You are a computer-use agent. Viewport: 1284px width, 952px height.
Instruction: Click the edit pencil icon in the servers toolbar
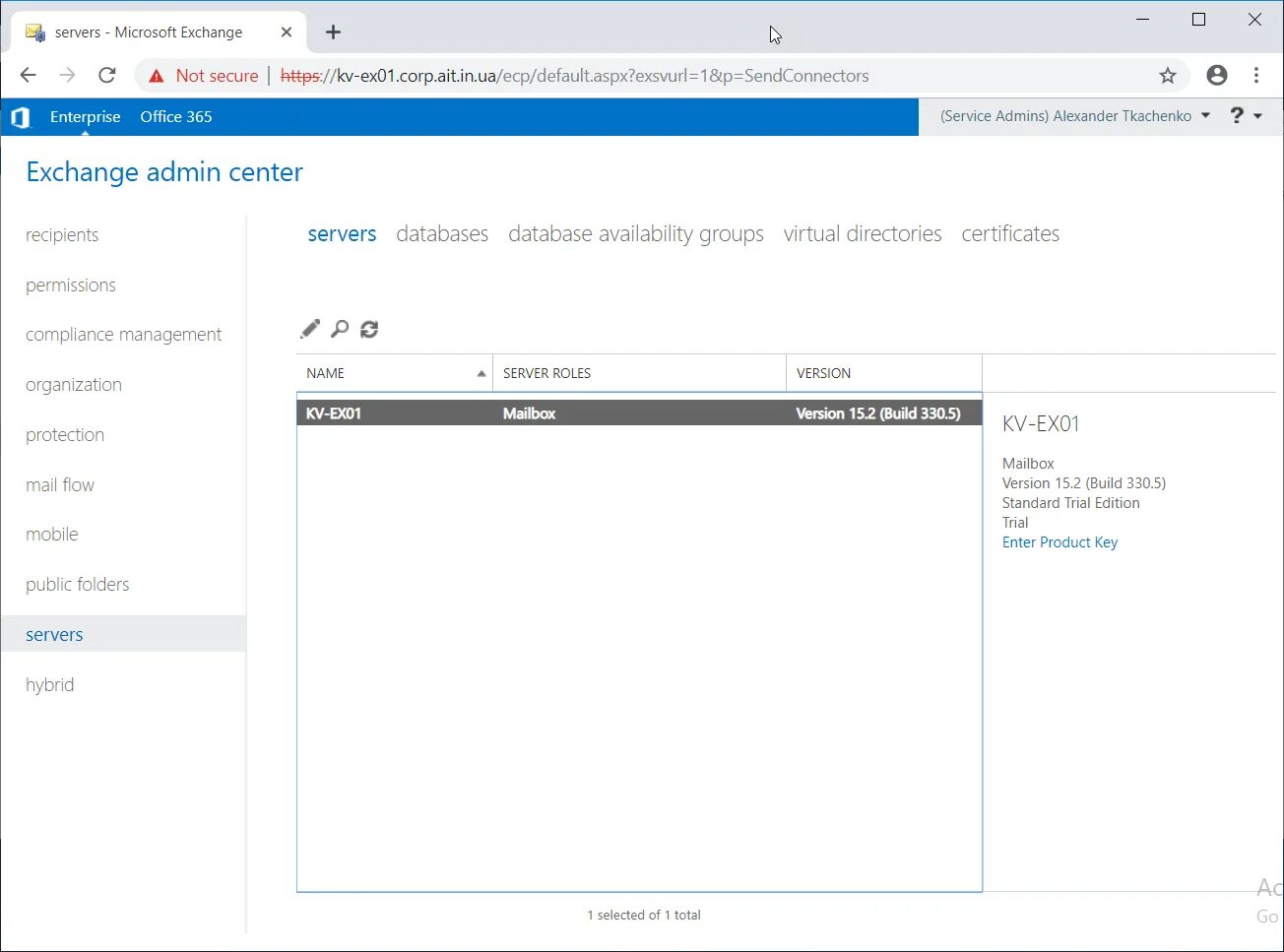point(310,329)
